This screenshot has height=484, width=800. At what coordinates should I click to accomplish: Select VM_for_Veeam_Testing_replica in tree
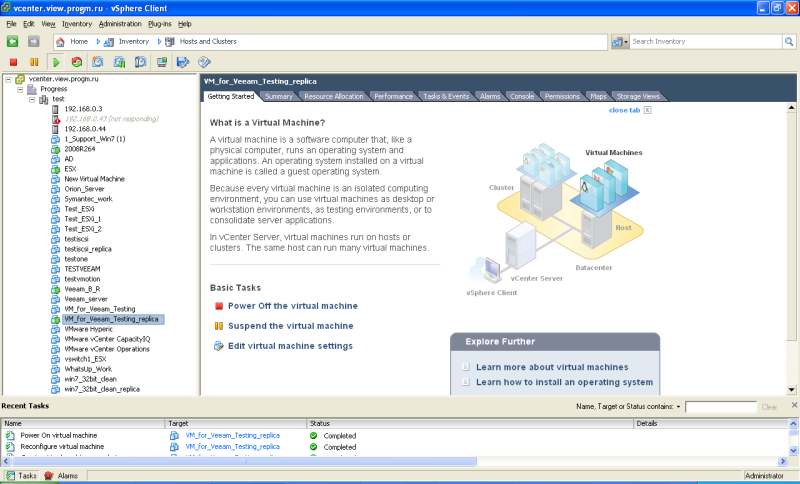point(111,319)
